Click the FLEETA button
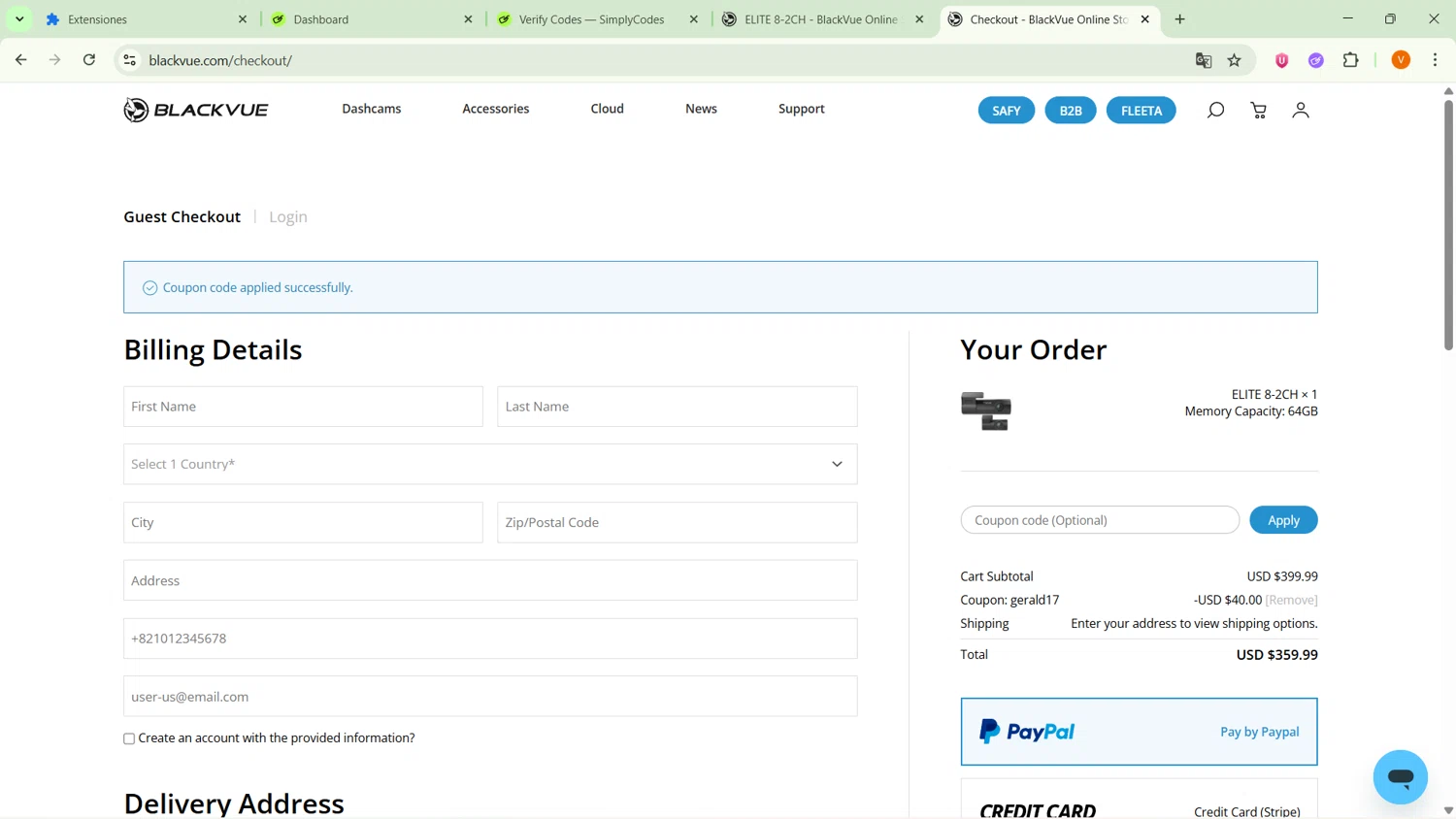The height and width of the screenshot is (819, 1456). coord(1142,111)
